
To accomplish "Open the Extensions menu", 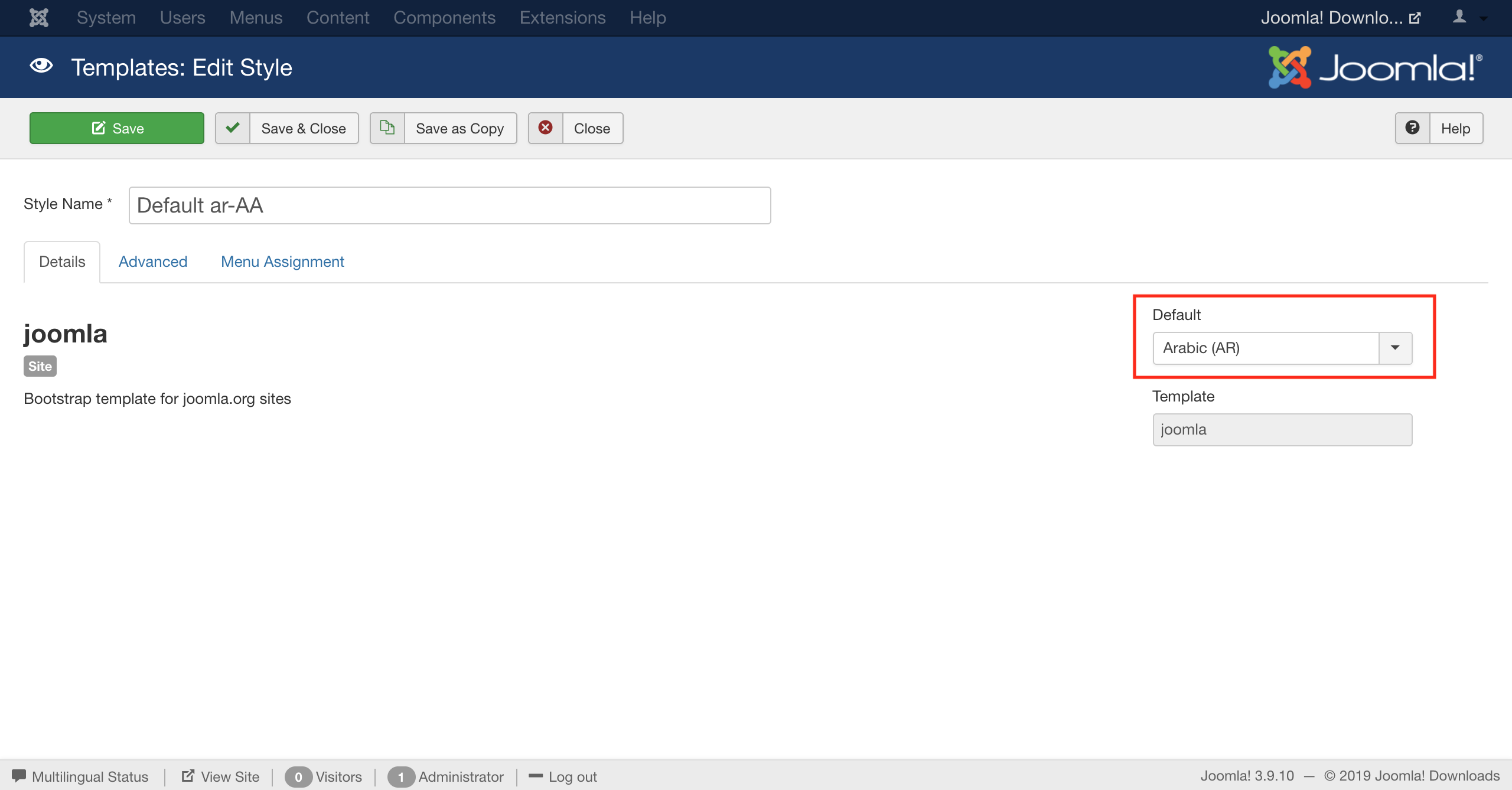I will (563, 18).
